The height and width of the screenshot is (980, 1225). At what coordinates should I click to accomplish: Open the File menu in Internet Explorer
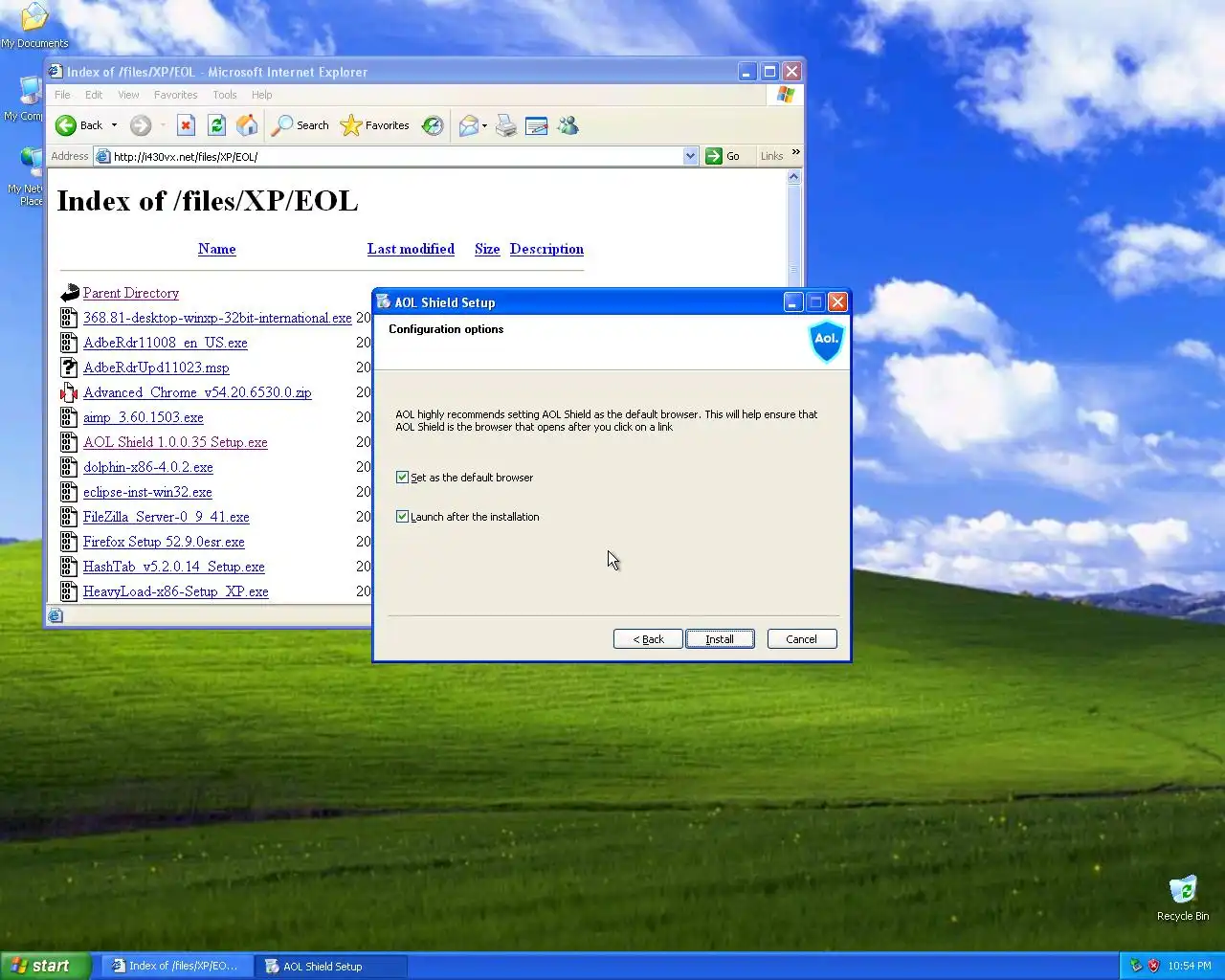pyautogui.click(x=62, y=95)
